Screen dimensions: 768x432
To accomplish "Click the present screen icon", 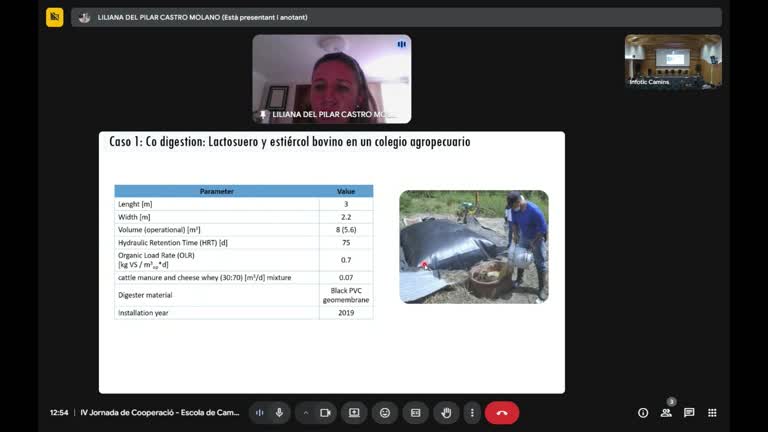I will [x=354, y=412].
